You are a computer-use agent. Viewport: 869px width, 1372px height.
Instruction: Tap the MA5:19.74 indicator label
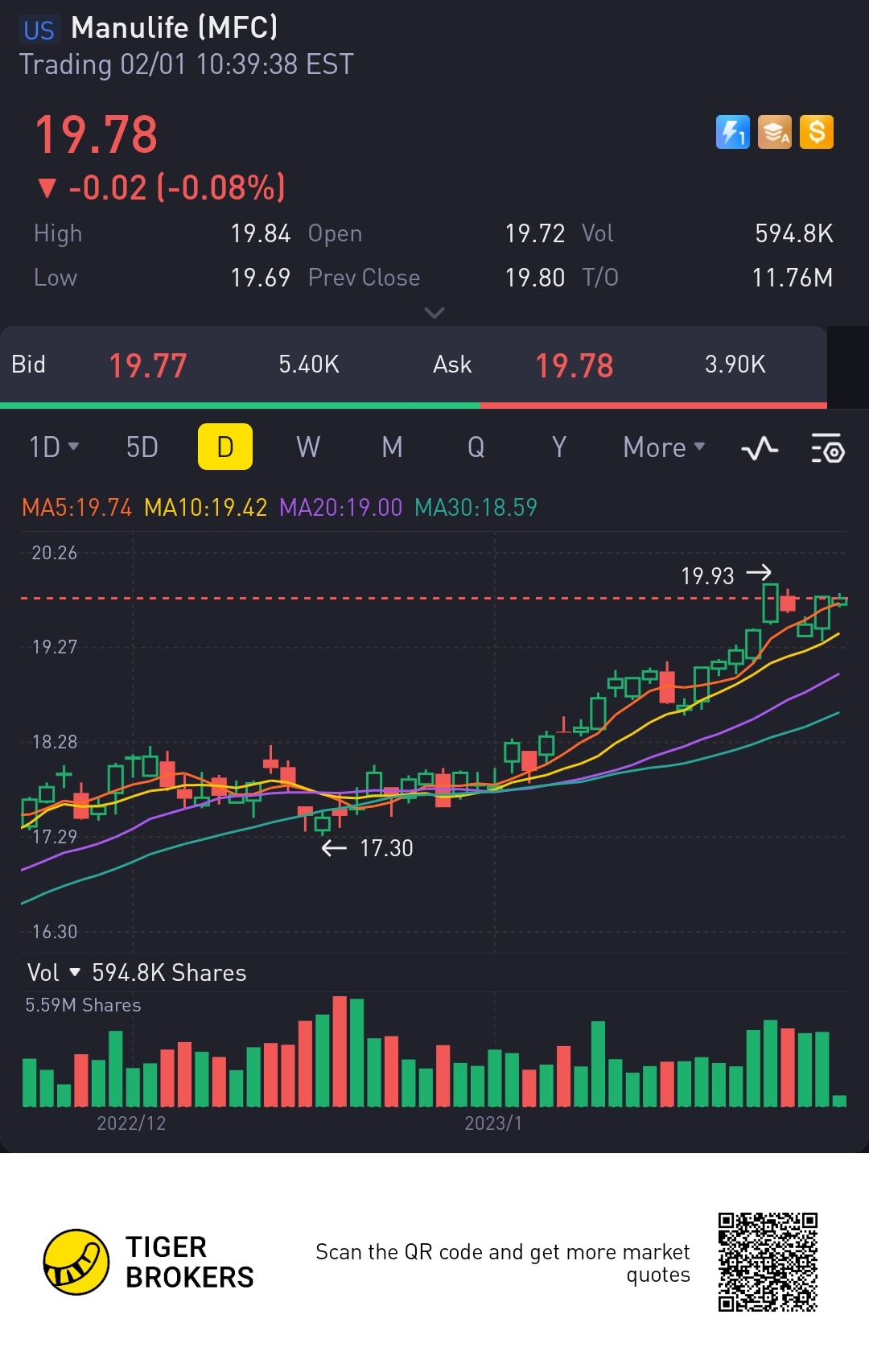(77, 507)
